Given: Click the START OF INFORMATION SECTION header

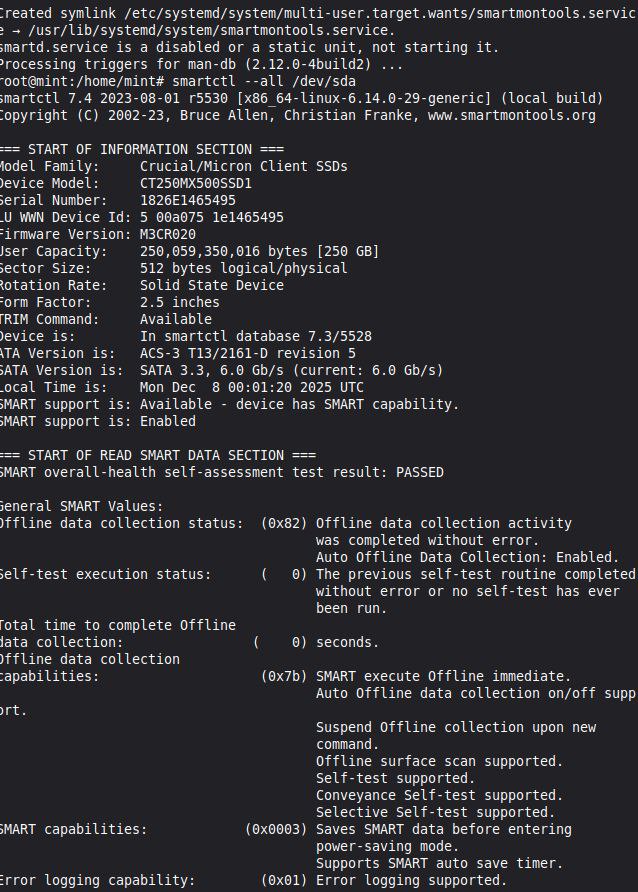Looking at the screenshot, I should click(135, 149).
